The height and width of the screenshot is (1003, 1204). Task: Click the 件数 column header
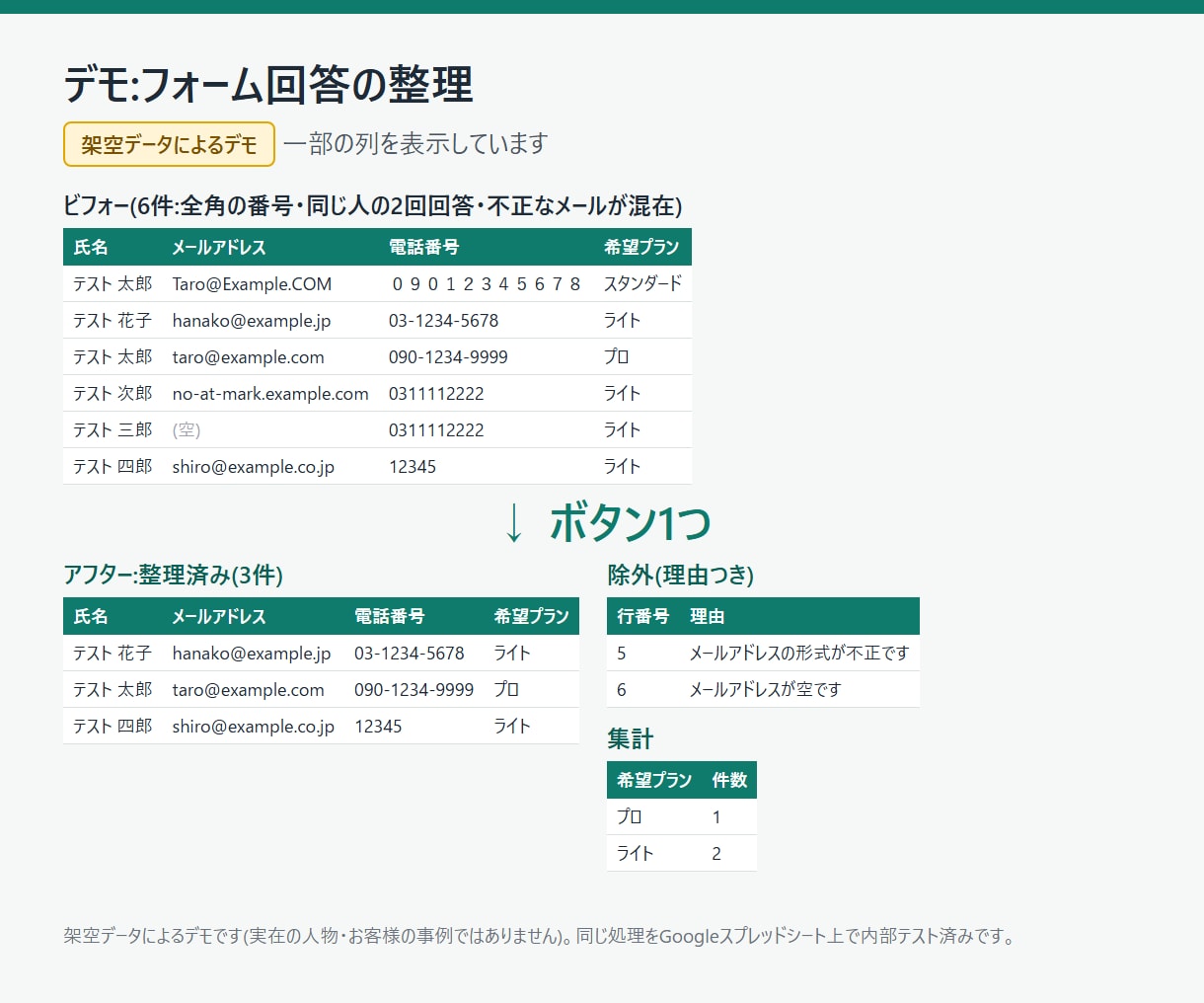click(729, 780)
